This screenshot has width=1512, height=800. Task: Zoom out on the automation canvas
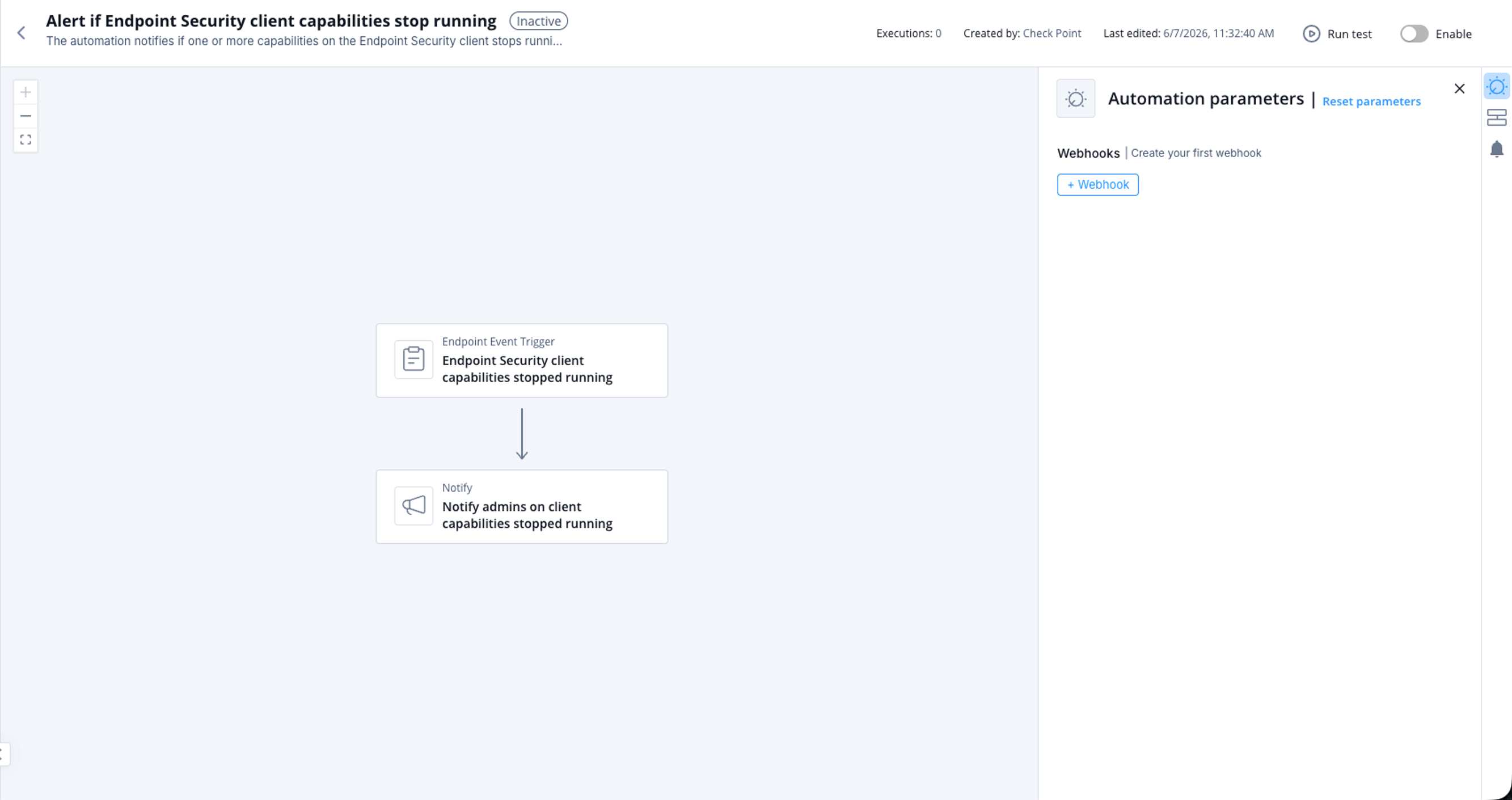coord(26,116)
